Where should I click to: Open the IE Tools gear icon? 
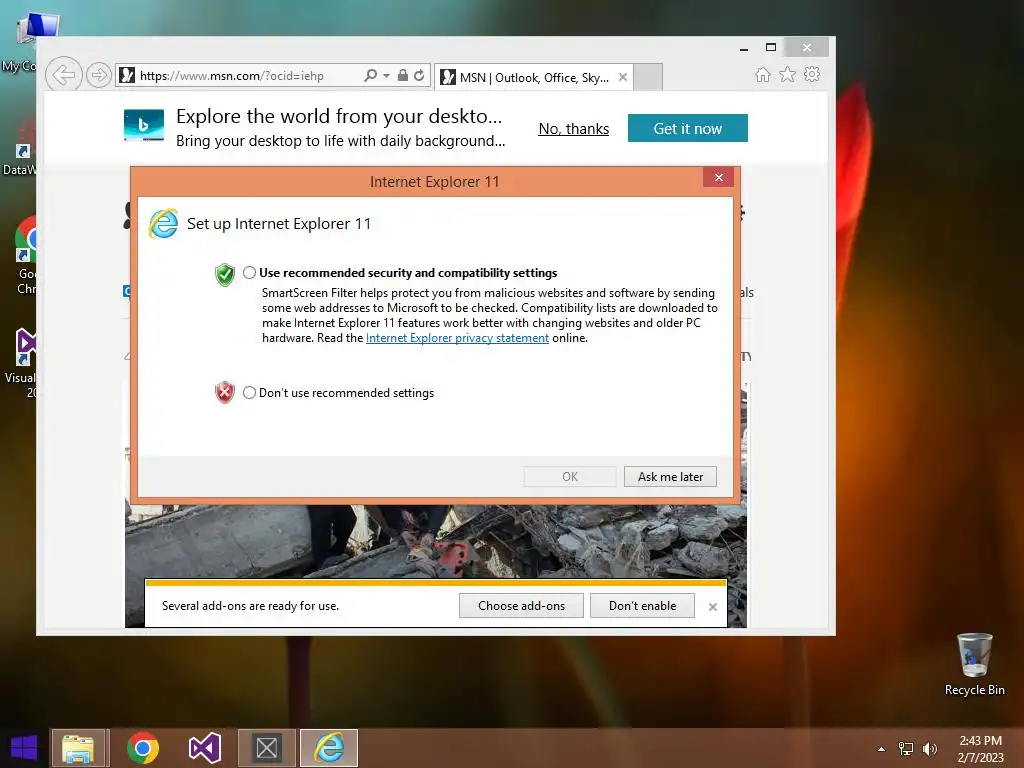coord(812,74)
